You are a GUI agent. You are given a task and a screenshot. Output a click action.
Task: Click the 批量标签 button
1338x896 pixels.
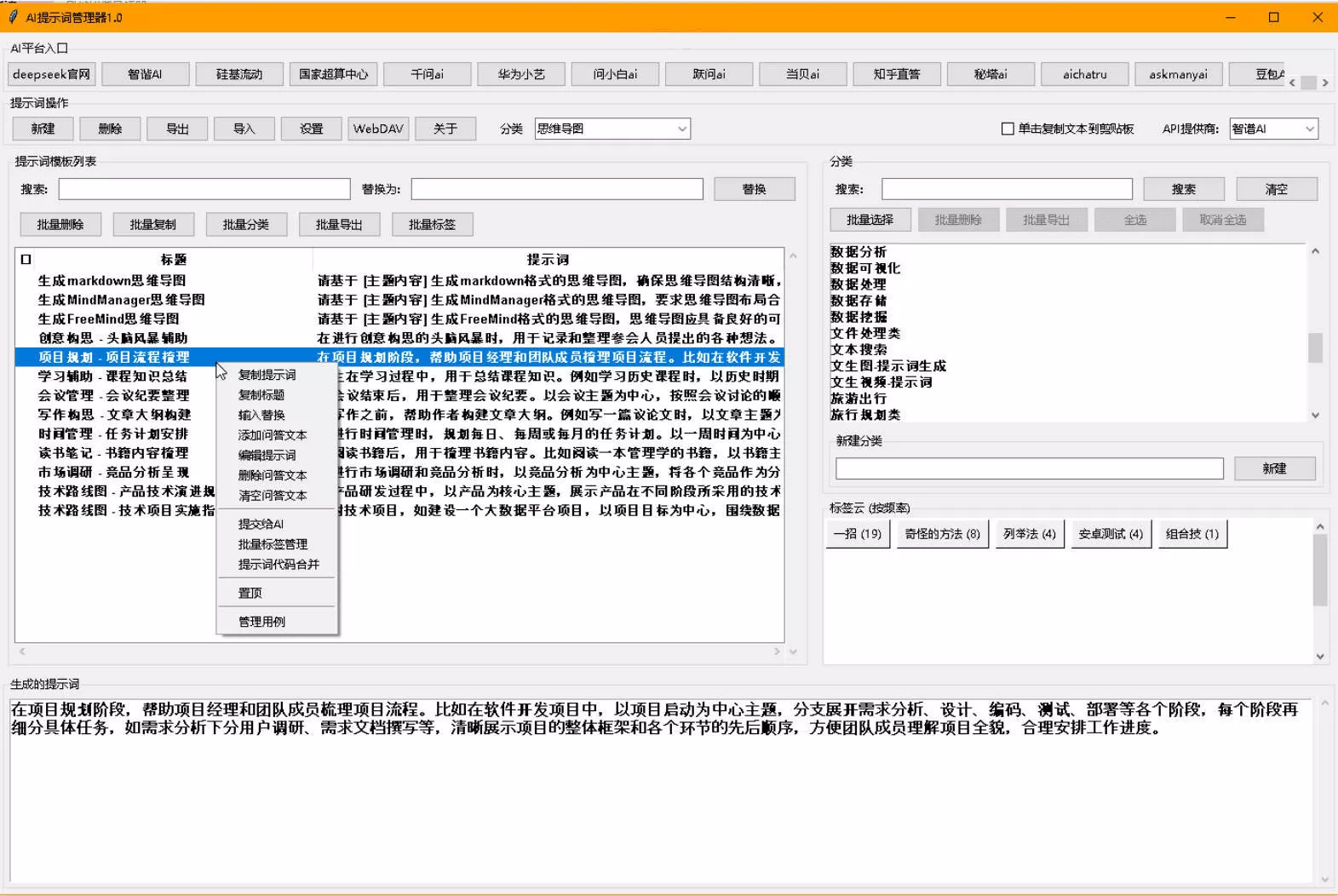(x=432, y=225)
